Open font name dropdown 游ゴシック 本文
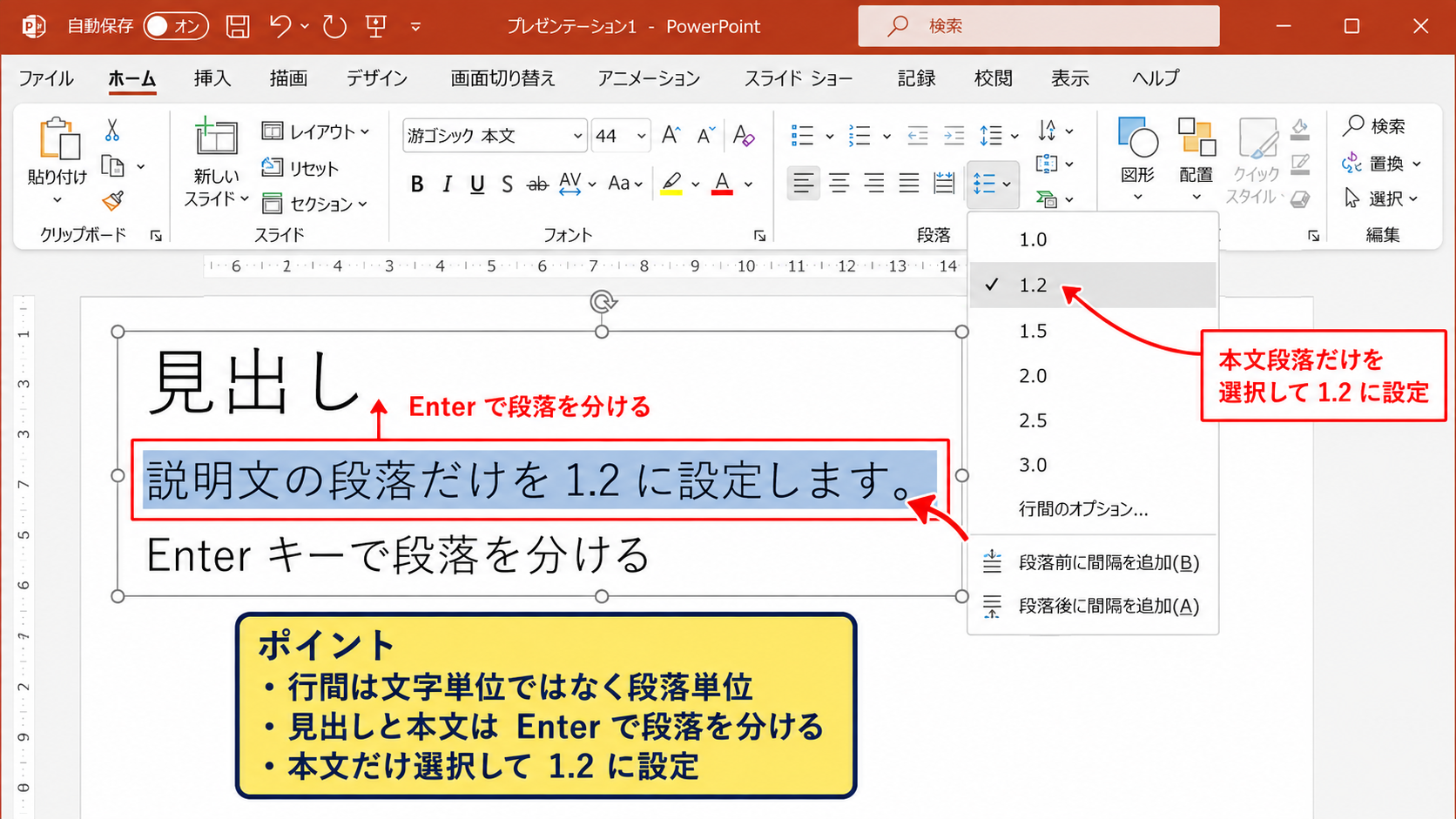The image size is (1456, 819). pyautogui.click(x=577, y=136)
